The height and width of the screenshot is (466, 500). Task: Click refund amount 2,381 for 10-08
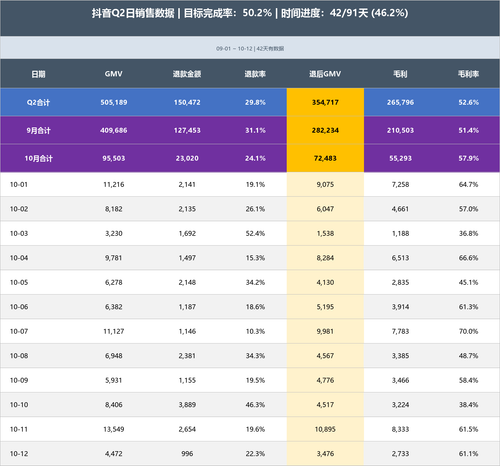[x=187, y=356]
